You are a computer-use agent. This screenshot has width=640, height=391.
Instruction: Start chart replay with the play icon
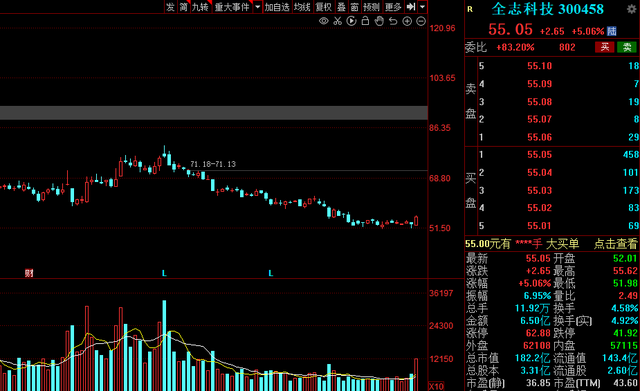[351, 21]
